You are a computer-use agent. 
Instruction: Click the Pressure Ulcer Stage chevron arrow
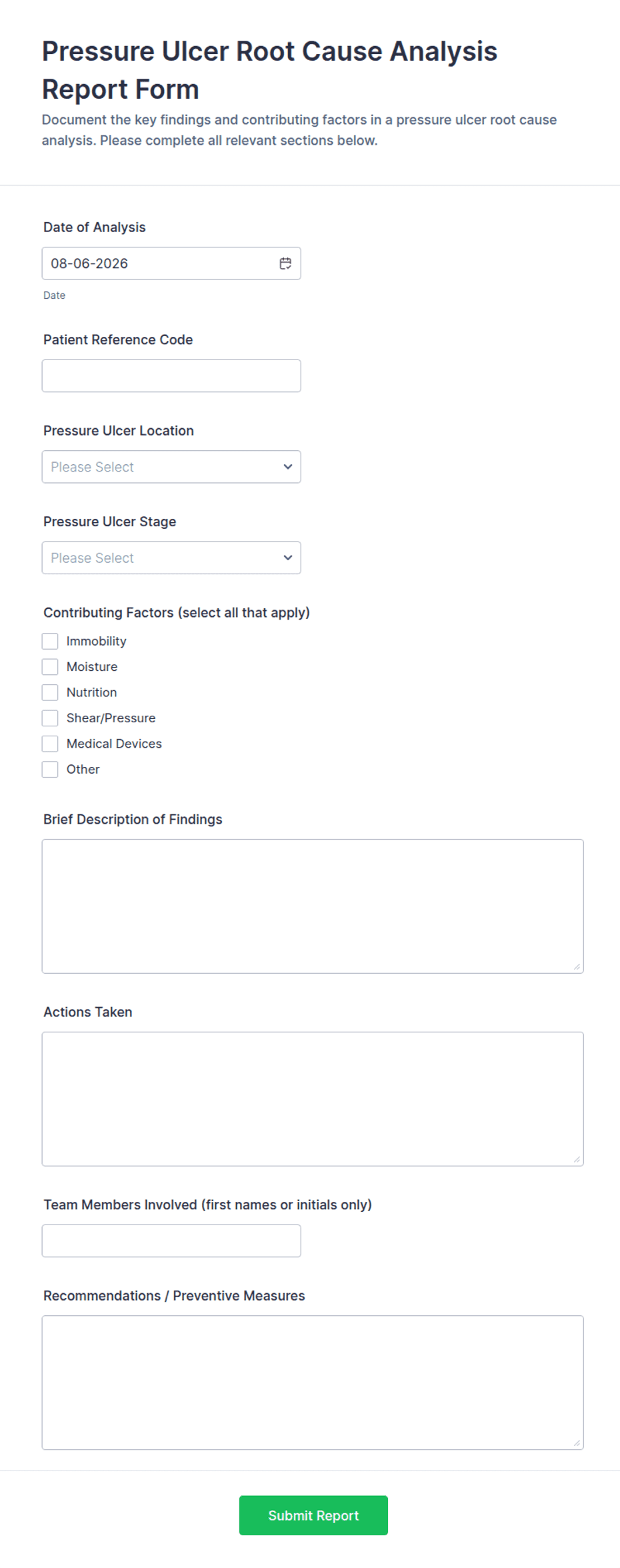pos(287,558)
